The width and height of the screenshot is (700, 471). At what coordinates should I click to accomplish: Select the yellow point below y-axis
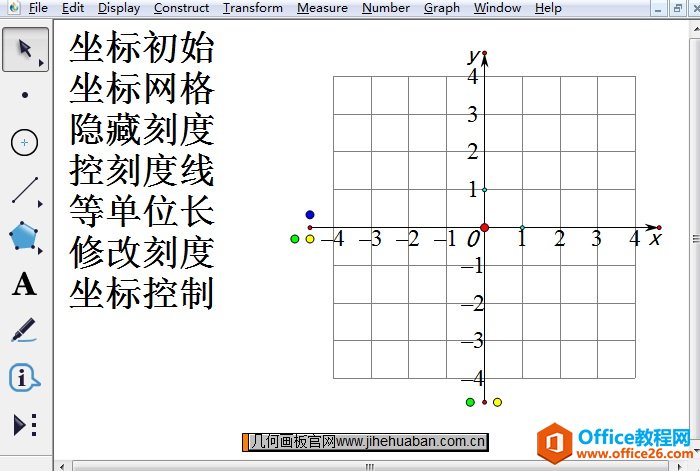[x=497, y=402]
